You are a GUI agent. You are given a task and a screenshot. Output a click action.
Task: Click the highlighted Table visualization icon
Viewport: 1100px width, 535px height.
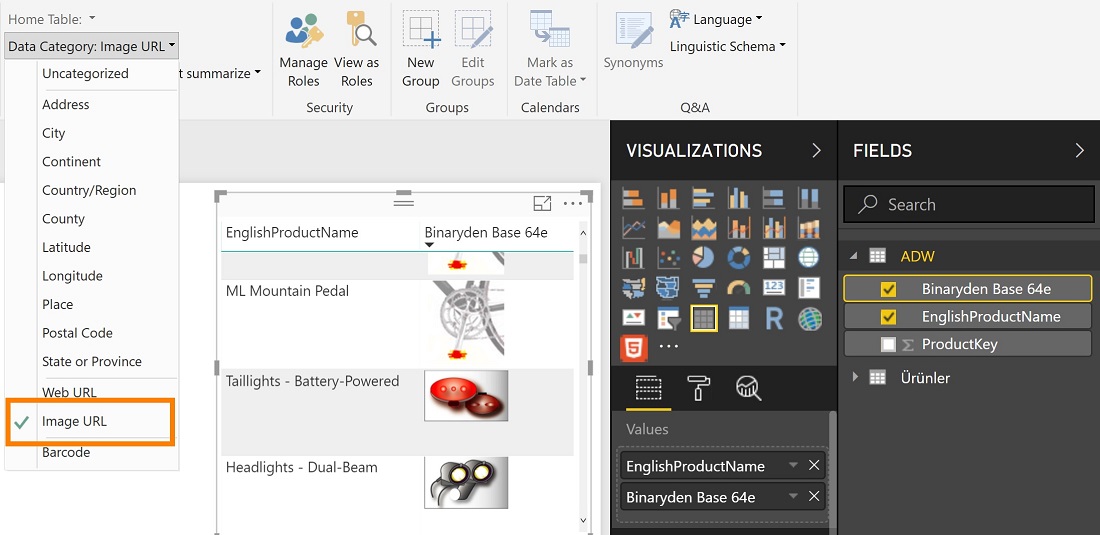tap(704, 318)
